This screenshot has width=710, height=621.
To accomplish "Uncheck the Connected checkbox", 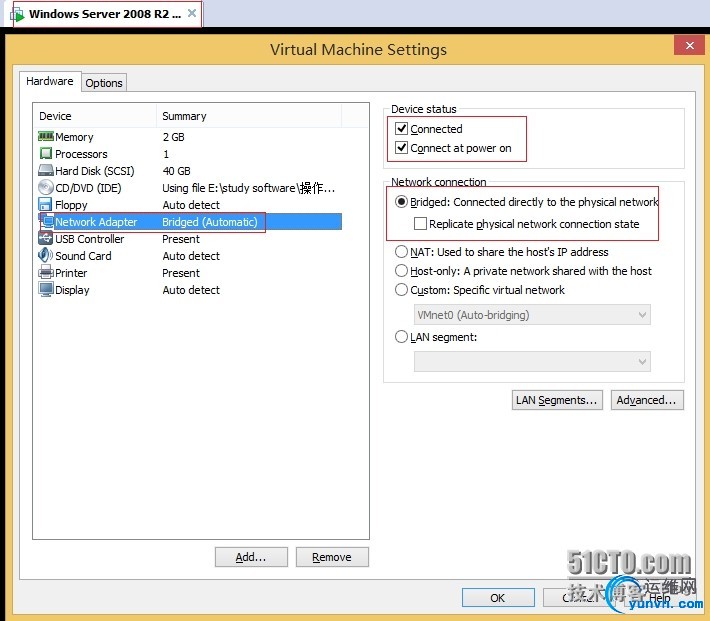I will click(402, 129).
